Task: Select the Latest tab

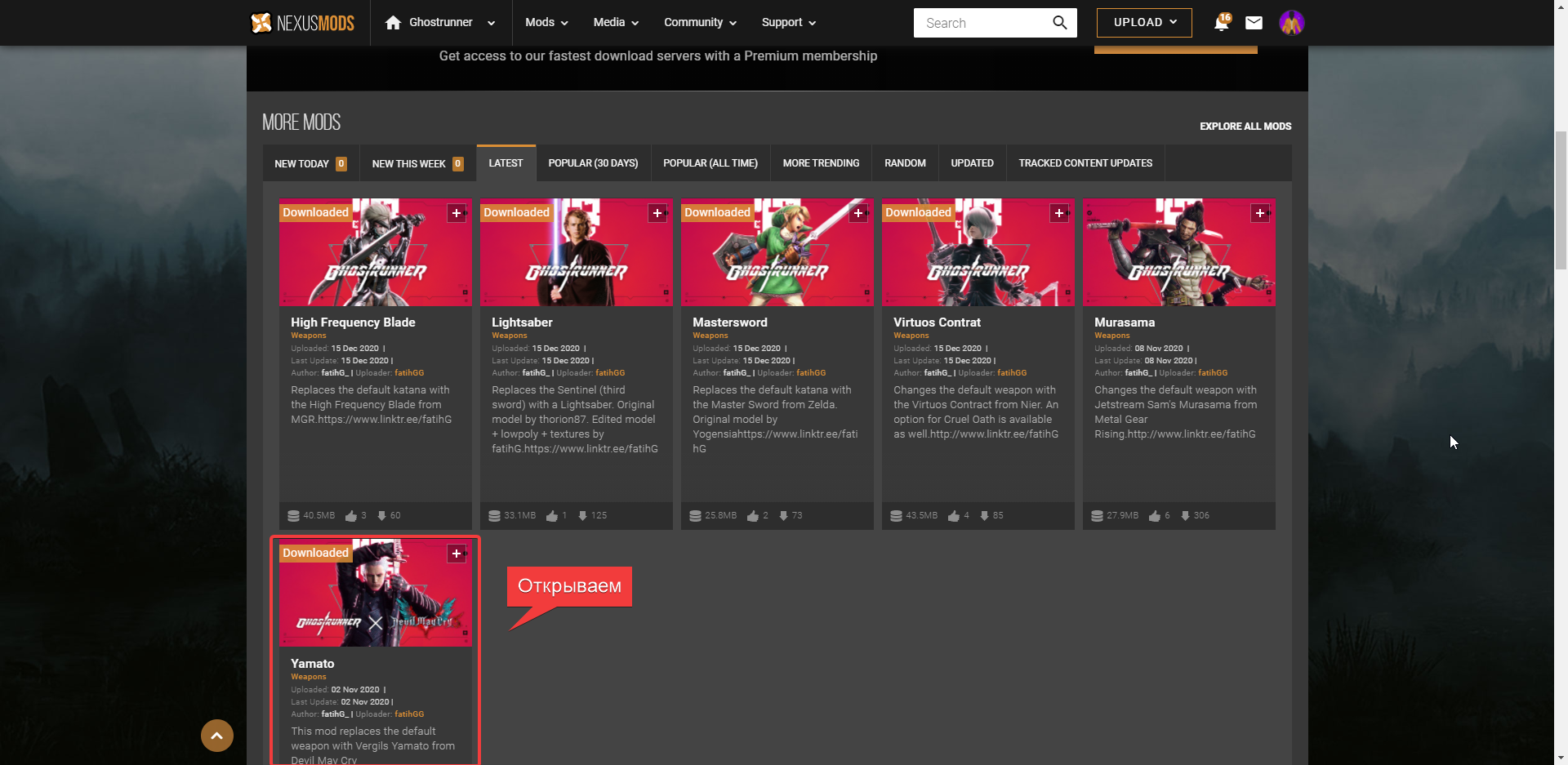Action: tap(506, 162)
